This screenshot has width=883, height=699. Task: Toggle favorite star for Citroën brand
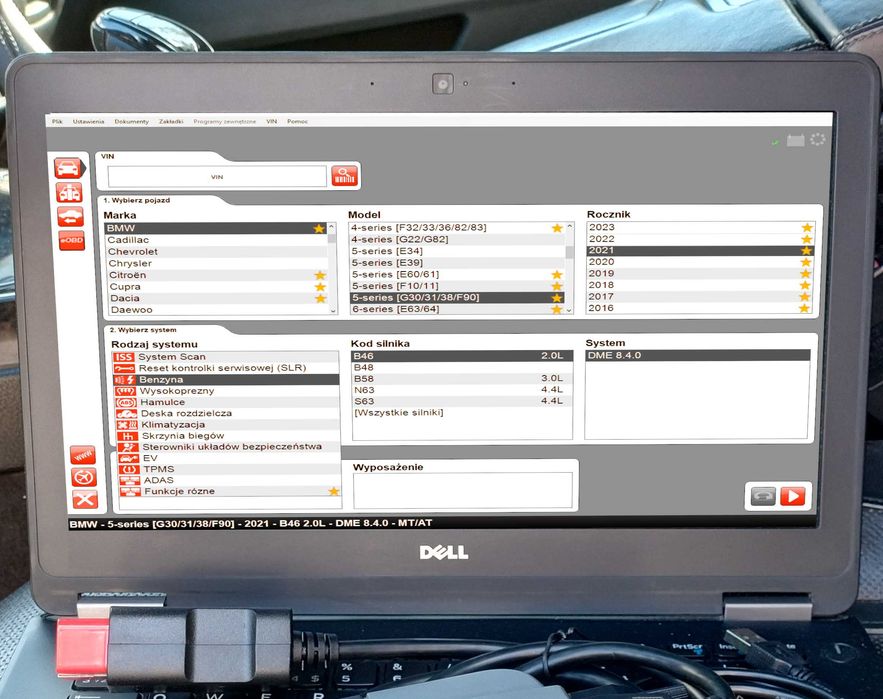(320, 275)
